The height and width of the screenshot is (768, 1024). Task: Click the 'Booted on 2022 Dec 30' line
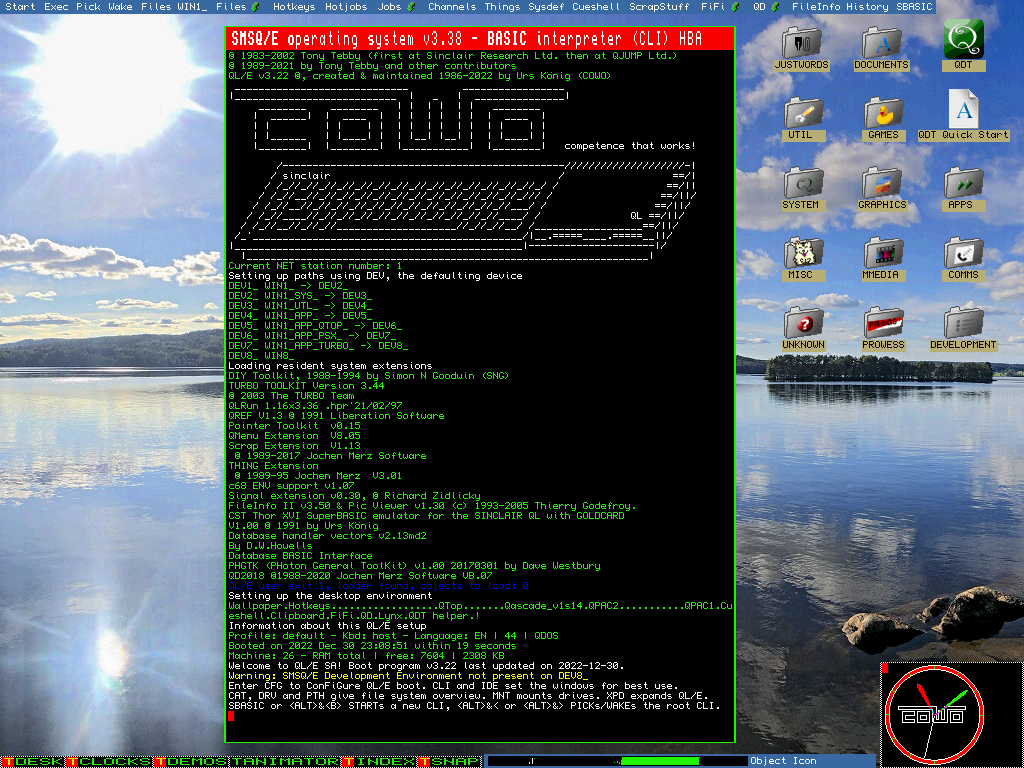click(372, 646)
